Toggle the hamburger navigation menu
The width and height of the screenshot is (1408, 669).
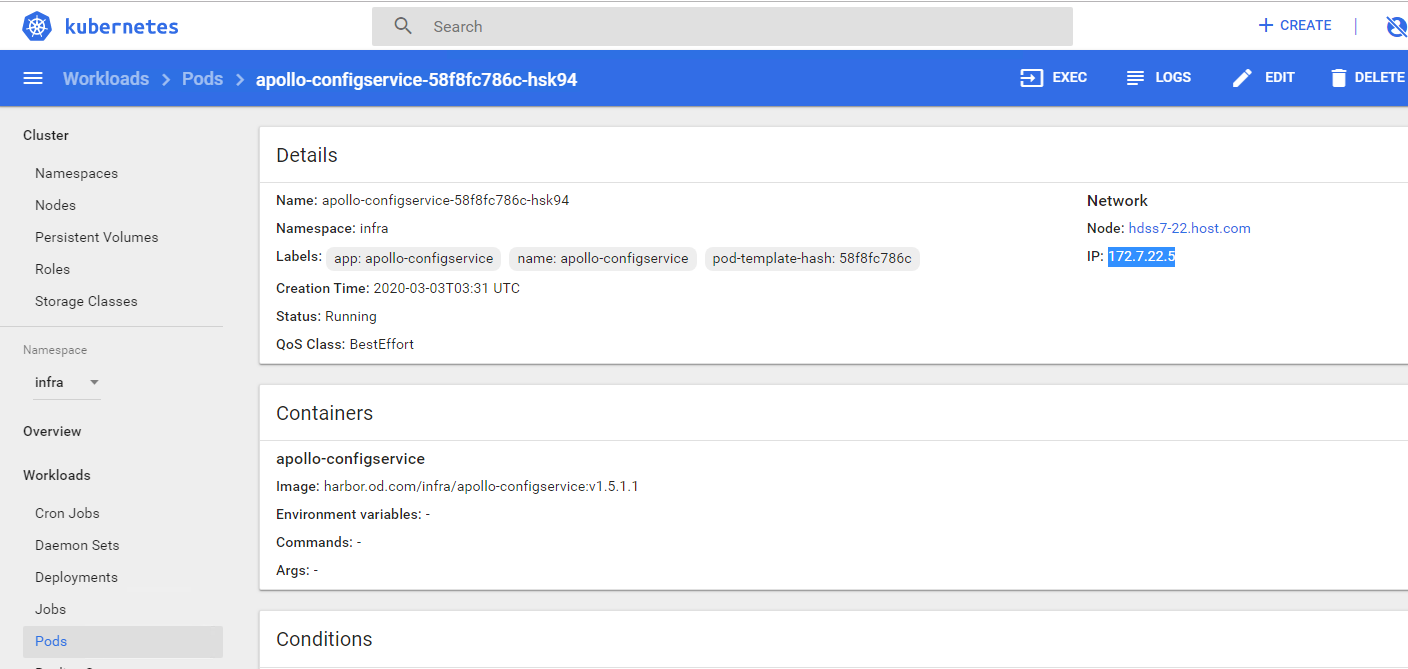point(33,78)
